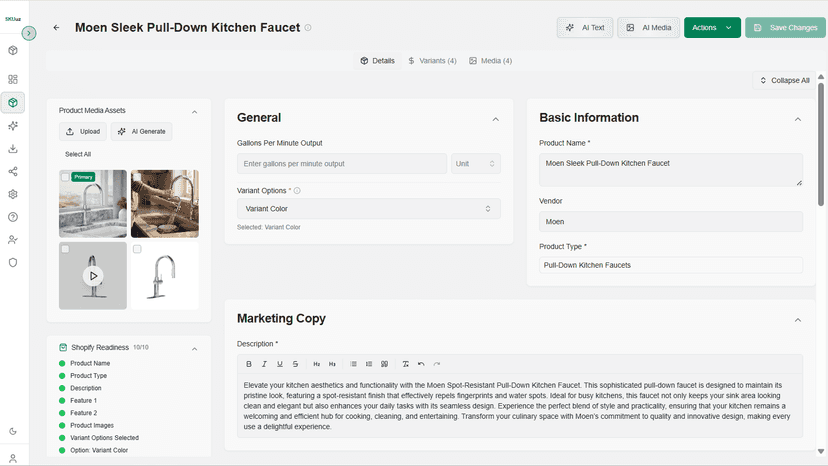This screenshot has height=466, width=828.
Task: Set Heading 3 style in editor
Action: point(332,364)
